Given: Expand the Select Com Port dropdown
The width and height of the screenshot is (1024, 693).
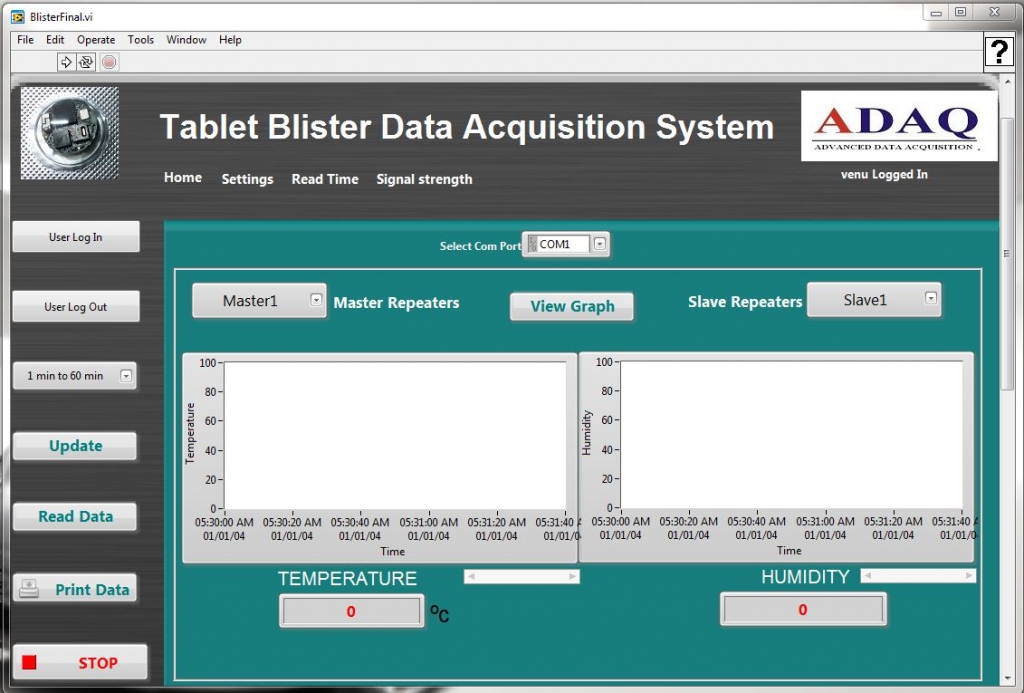Looking at the screenshot, I should pyautogui.click(x=600, y=244).
